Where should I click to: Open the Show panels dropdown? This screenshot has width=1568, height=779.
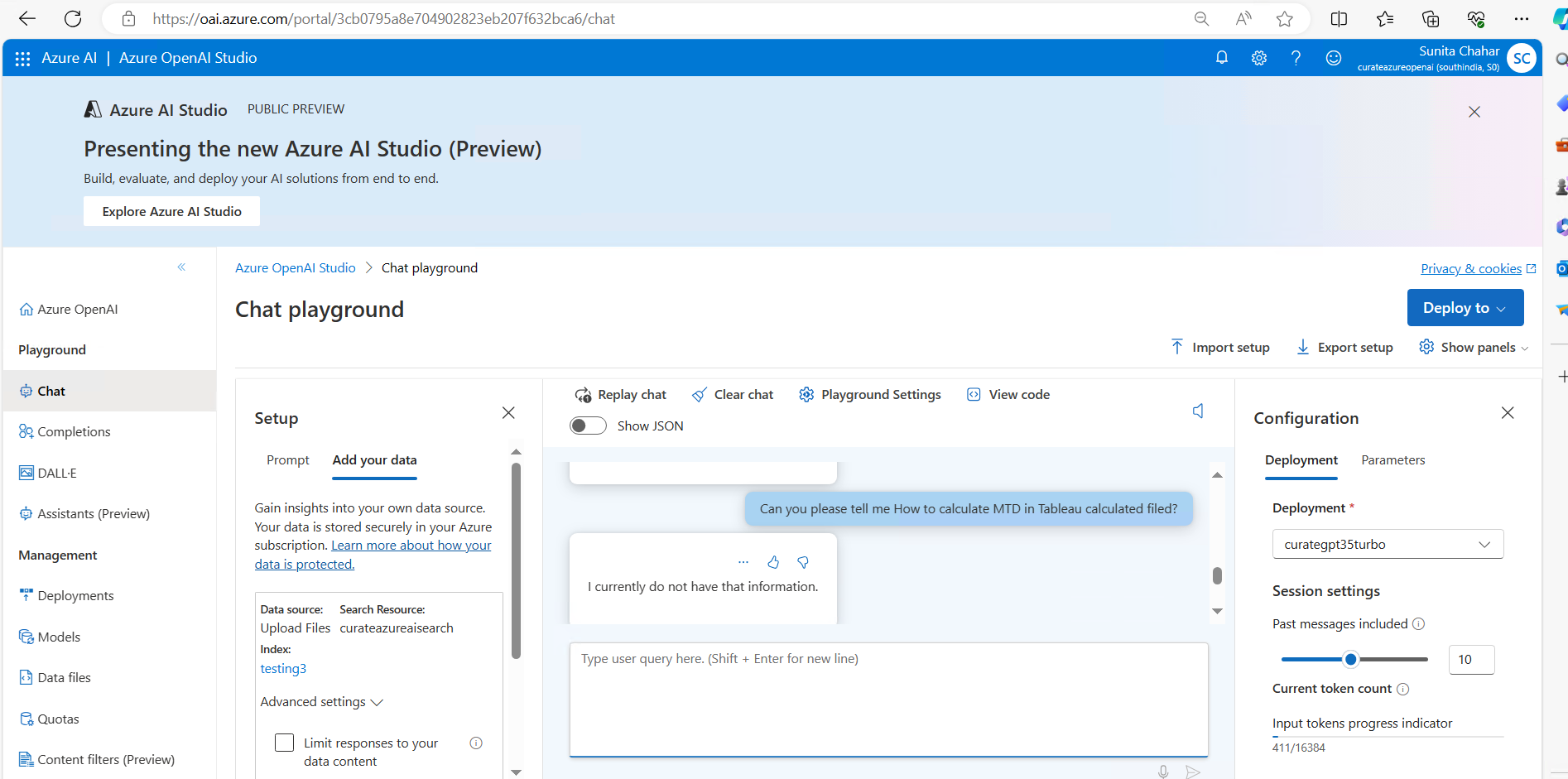[x=1474, y=348]
